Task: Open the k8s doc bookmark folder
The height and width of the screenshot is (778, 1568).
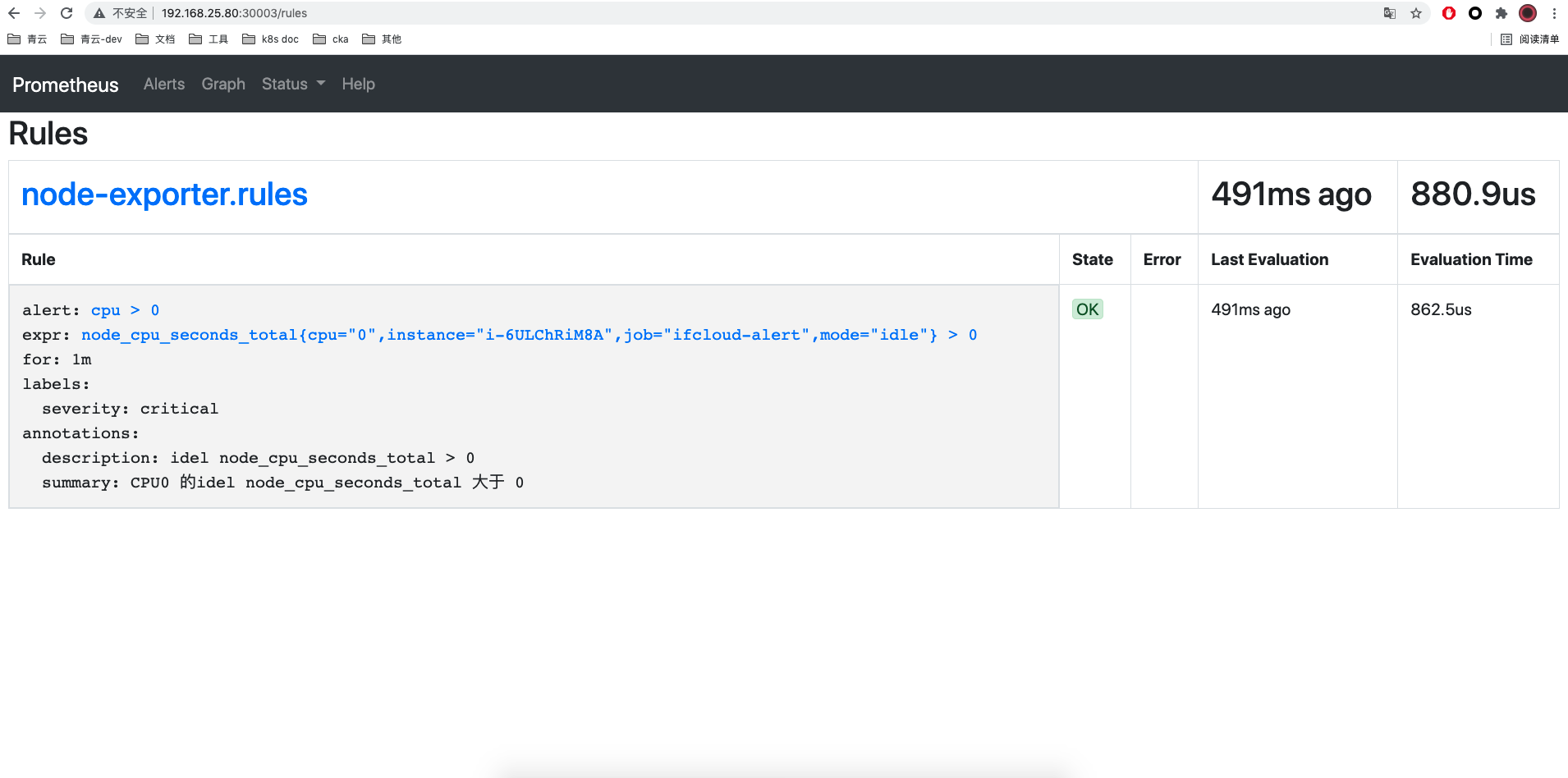Action: pos(270,39)
